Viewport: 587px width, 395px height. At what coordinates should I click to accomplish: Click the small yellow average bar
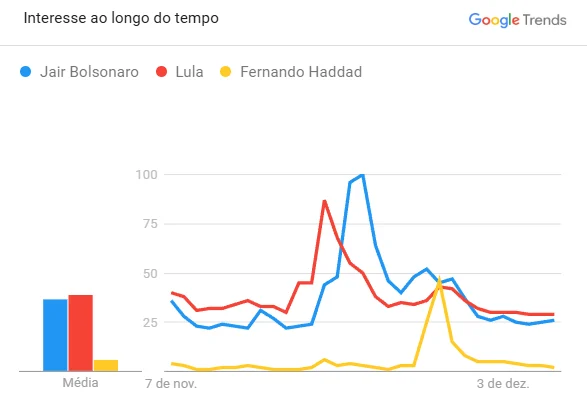[x=106, y=365]
